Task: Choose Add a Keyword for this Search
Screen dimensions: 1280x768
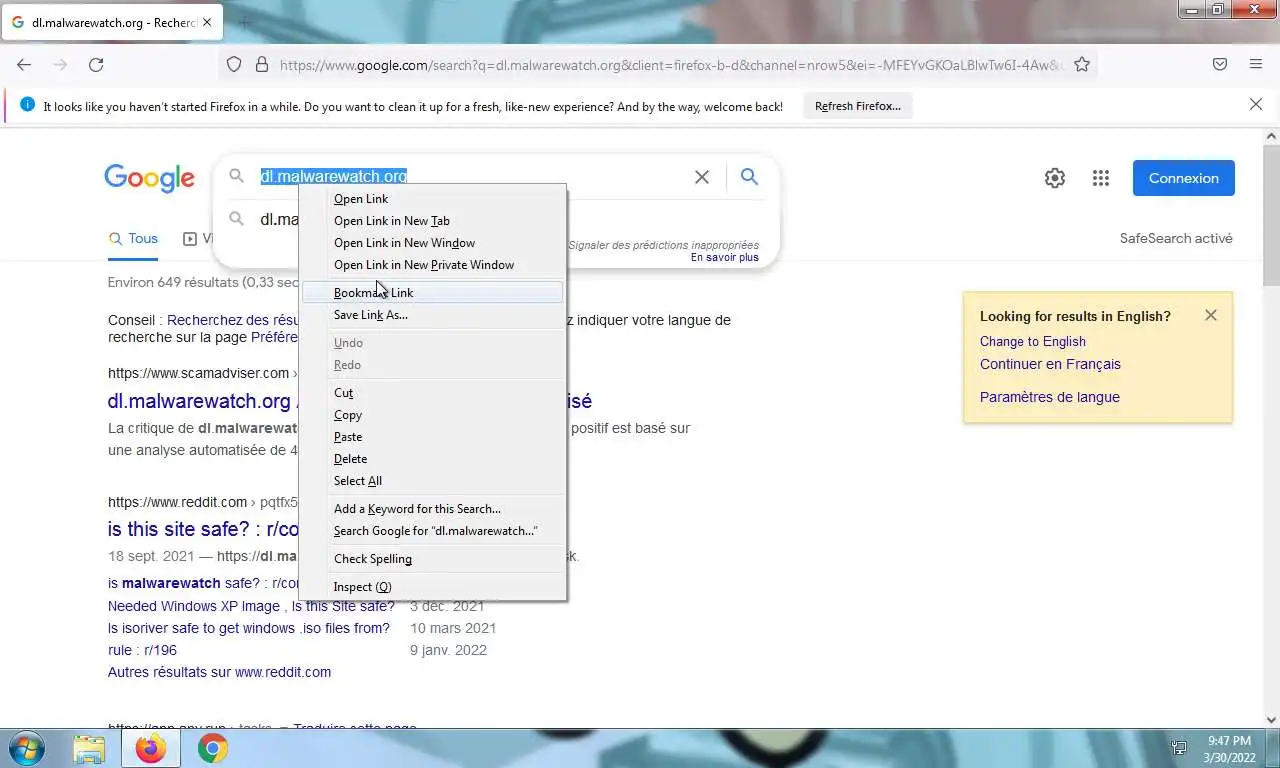Action: (x=433, y=509)
